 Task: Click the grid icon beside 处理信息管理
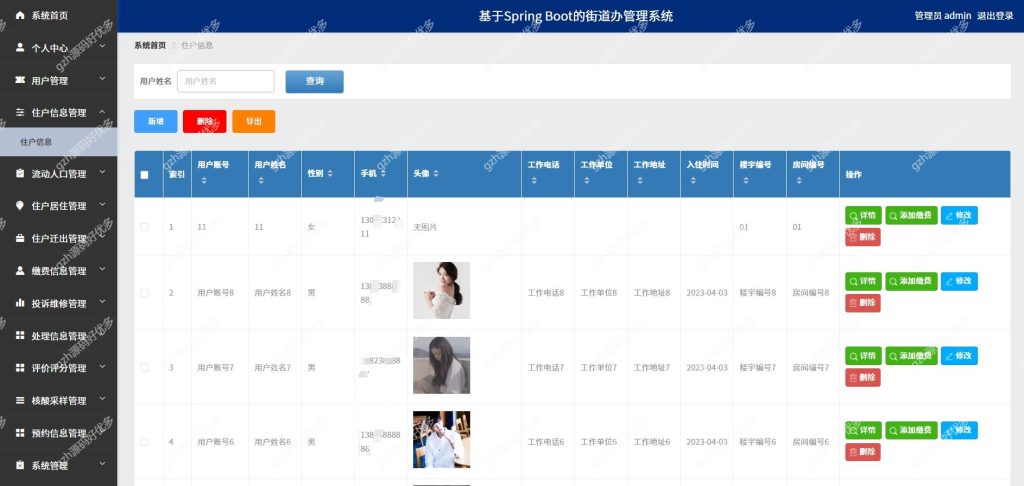pyautogui.click(x=20, y=336)
